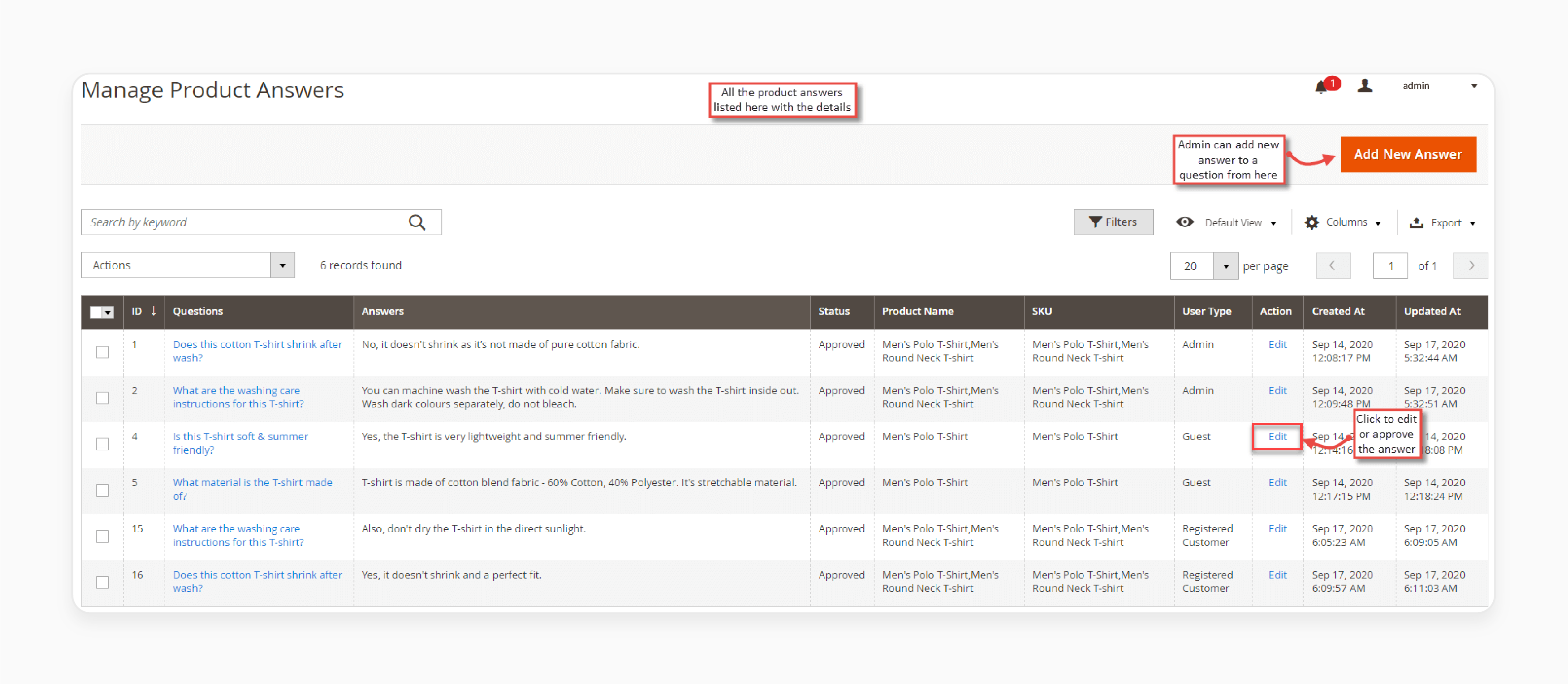Click 'Sep 14, 2020 12:08:17 PM' created date

[1342, 351]
